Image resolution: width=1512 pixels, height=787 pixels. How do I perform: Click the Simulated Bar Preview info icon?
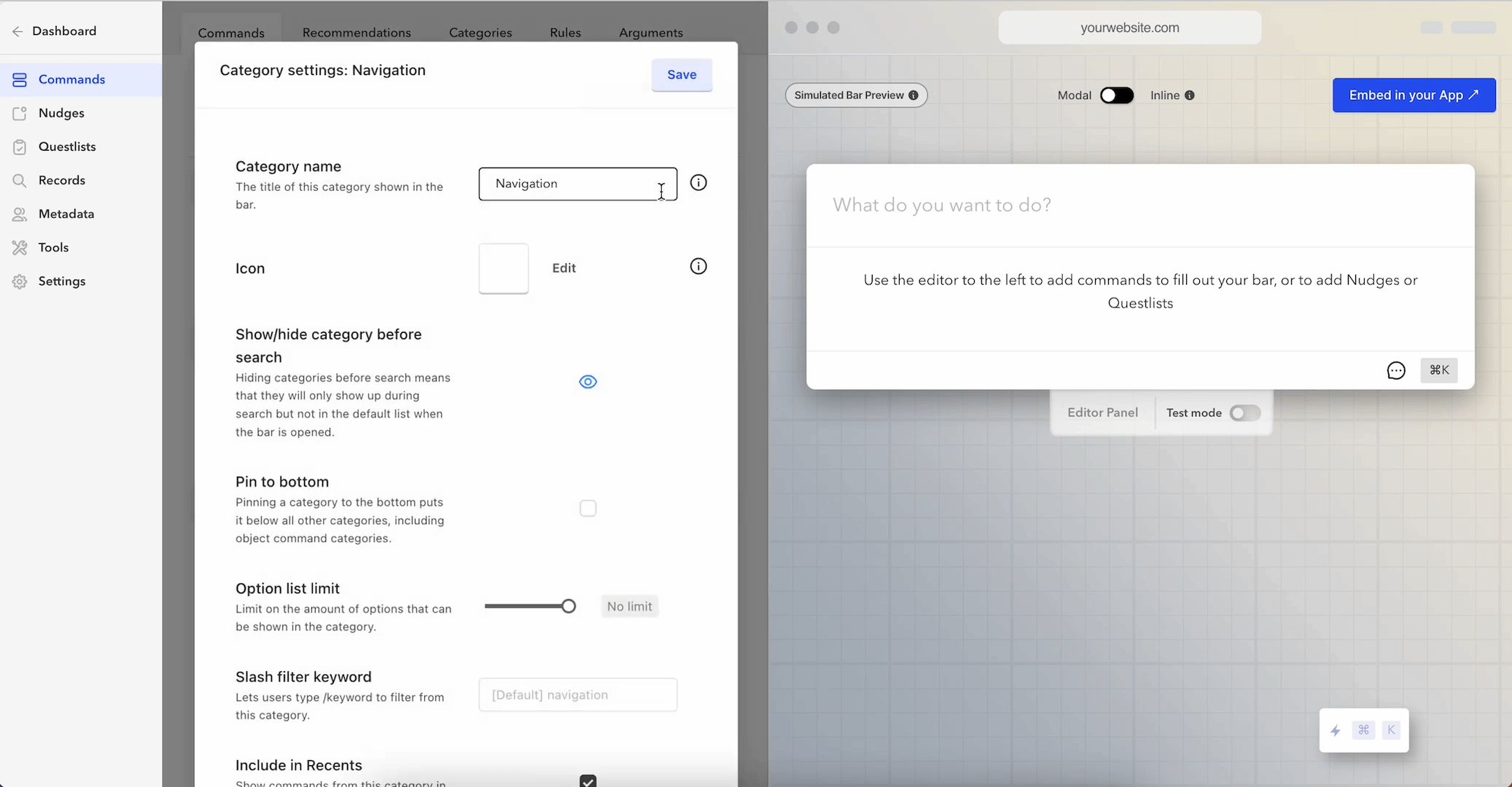click(x=913, y=95)
